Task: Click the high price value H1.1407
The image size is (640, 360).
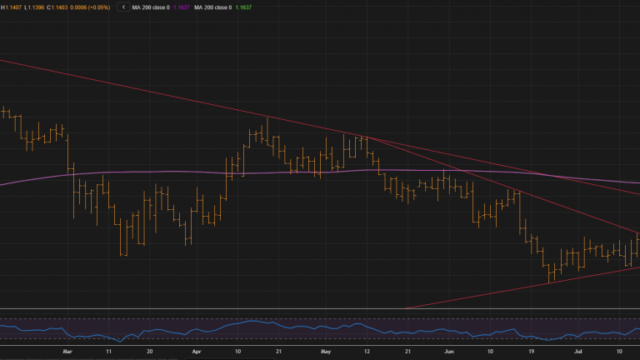Action: coord(11,7)
